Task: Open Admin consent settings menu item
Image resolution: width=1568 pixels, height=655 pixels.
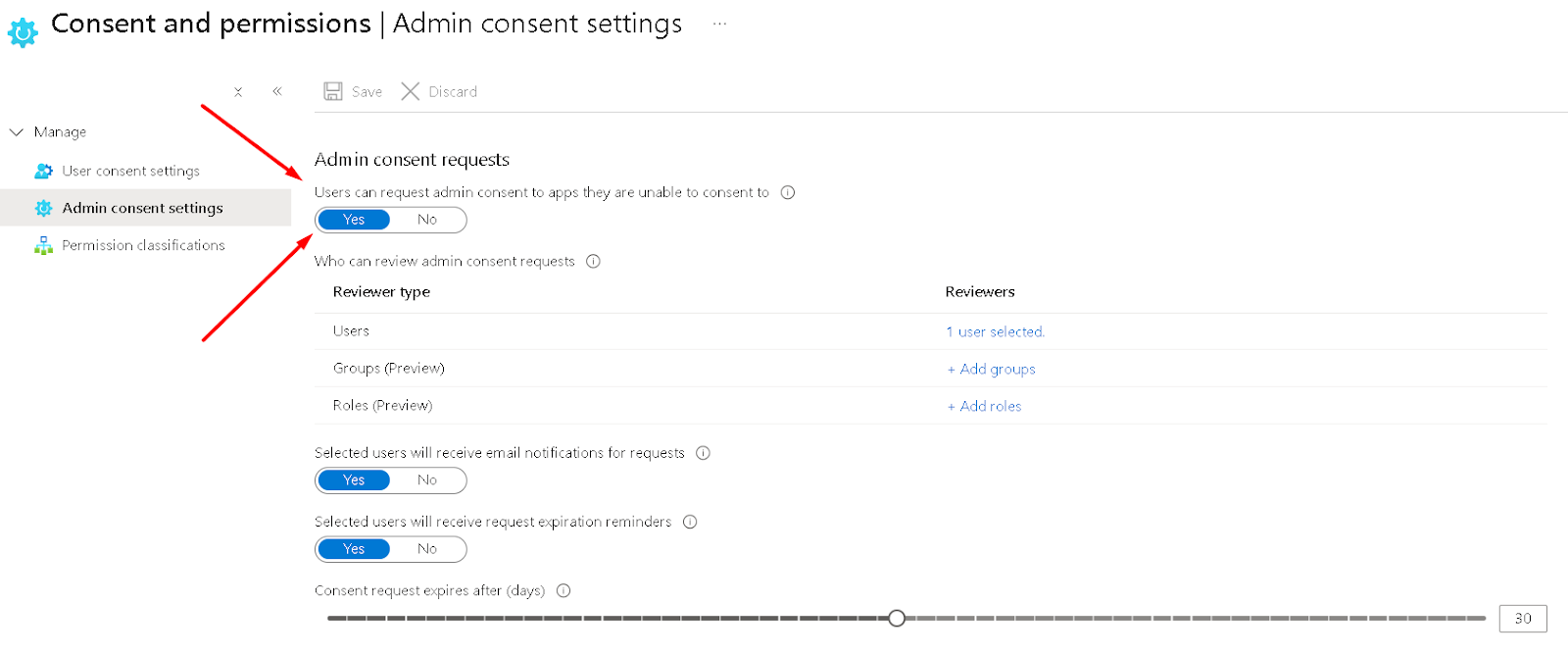Action: tap(142, 208)
